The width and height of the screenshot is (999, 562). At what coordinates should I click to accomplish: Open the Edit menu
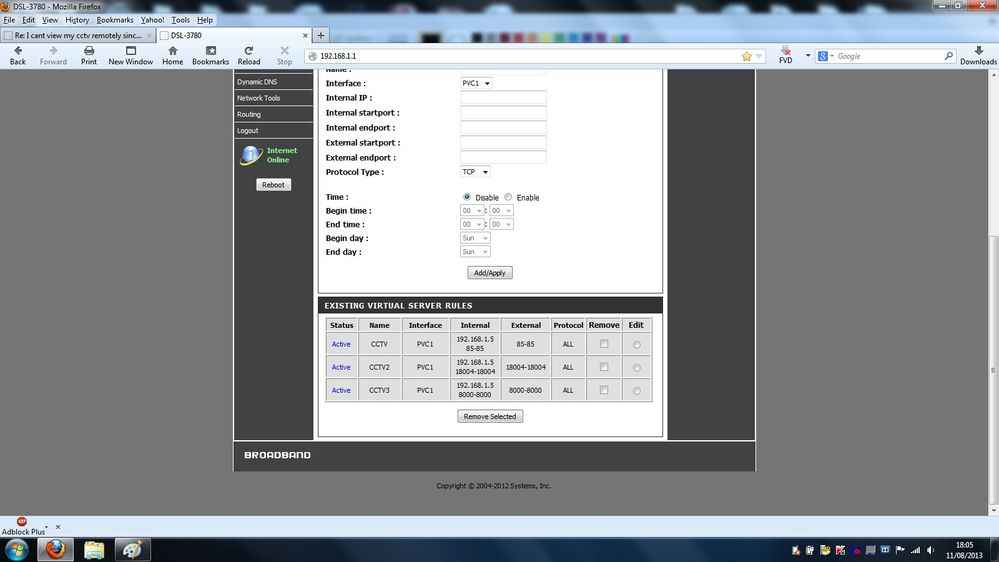(x=29, y=20)
